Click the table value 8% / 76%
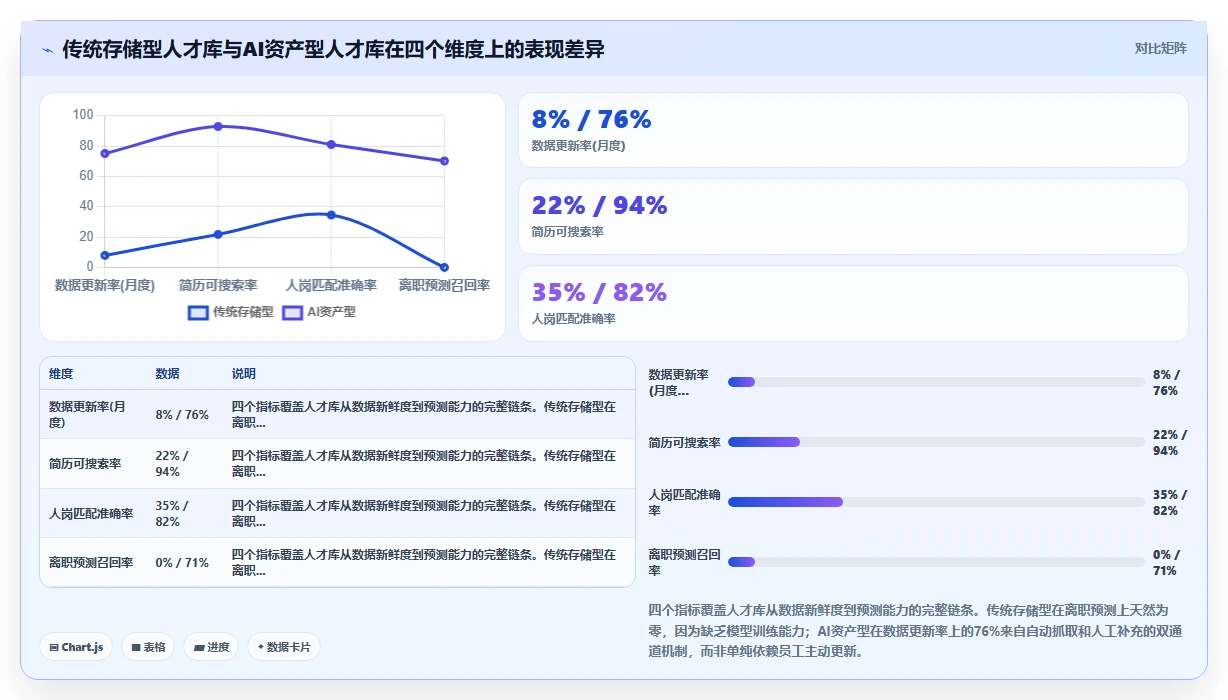Viewport: 1228px width, 700px height. coord(182,415)
